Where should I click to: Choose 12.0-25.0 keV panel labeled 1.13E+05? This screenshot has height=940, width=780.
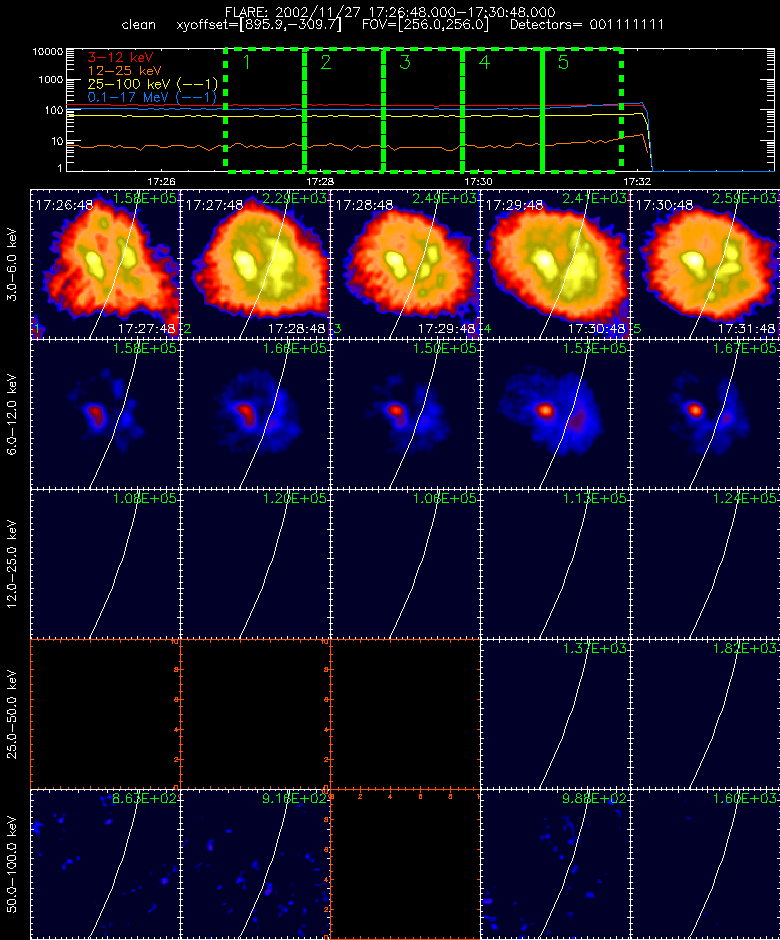point(555,564)
